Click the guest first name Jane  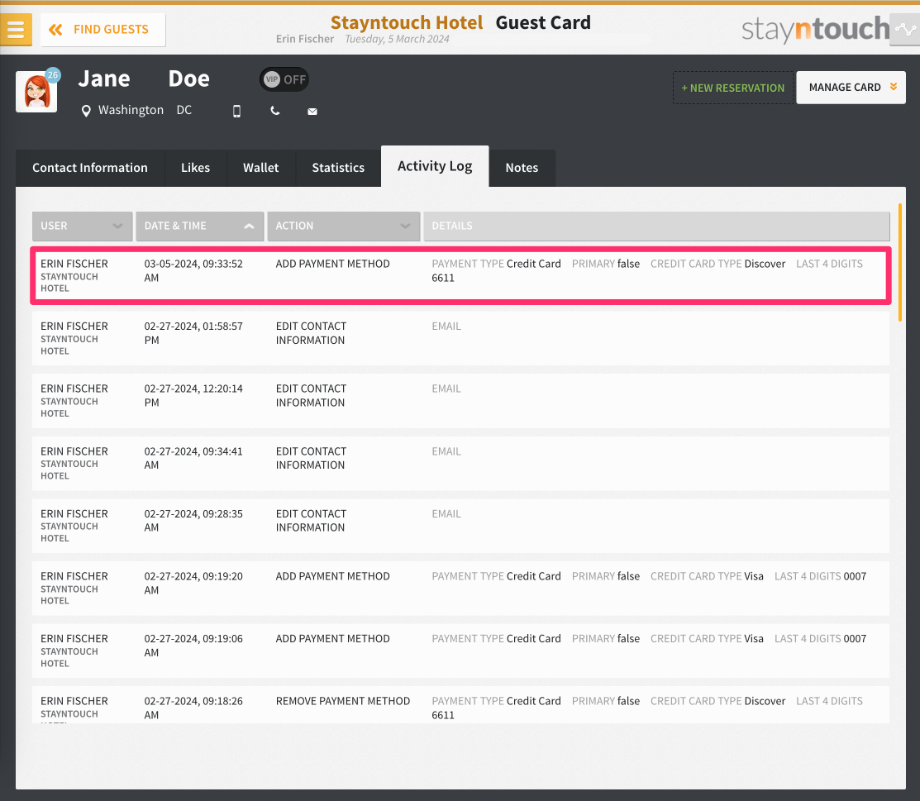tap(104, 79)
